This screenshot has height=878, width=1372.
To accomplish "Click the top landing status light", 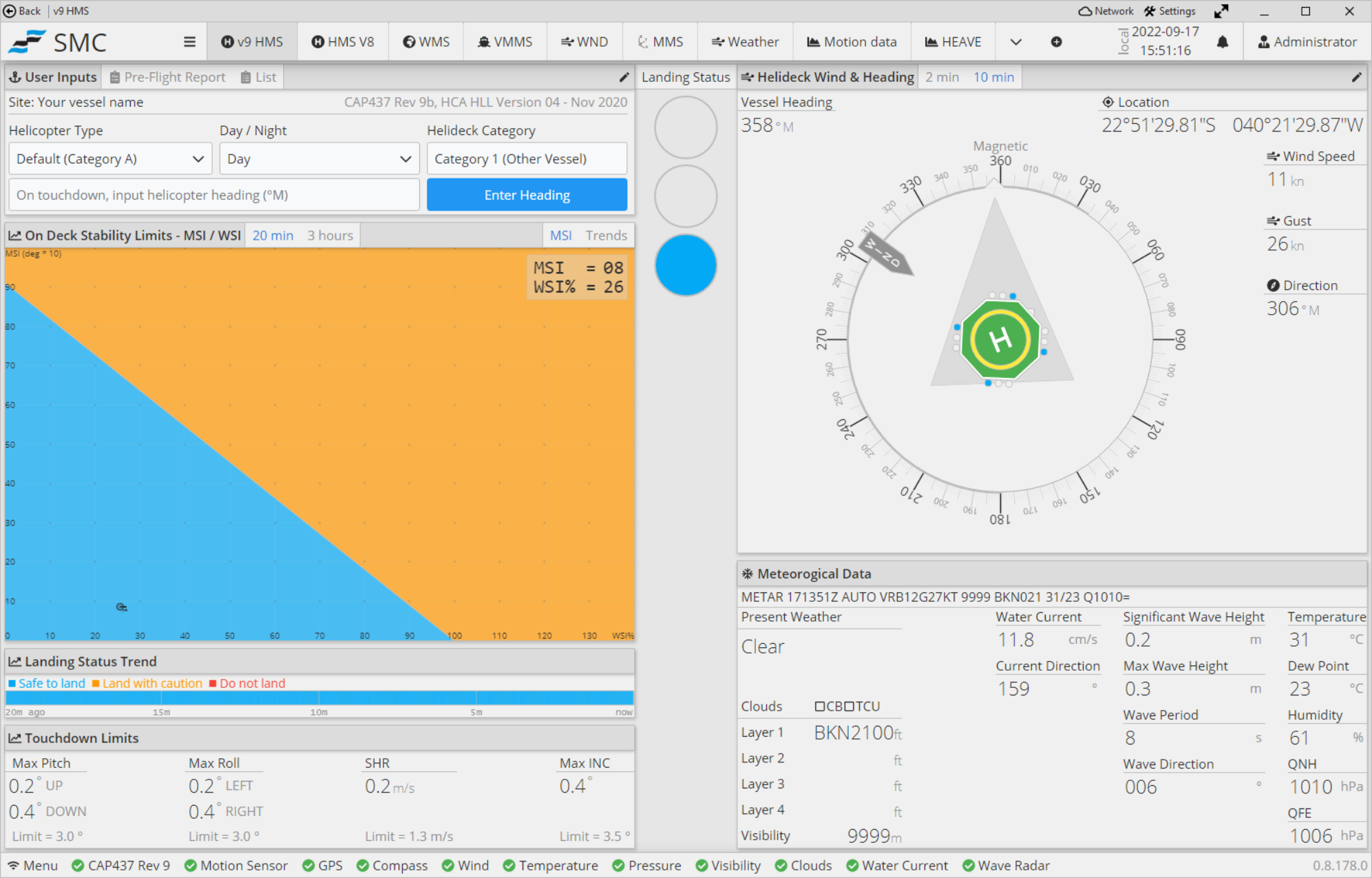I will point(686,127).
